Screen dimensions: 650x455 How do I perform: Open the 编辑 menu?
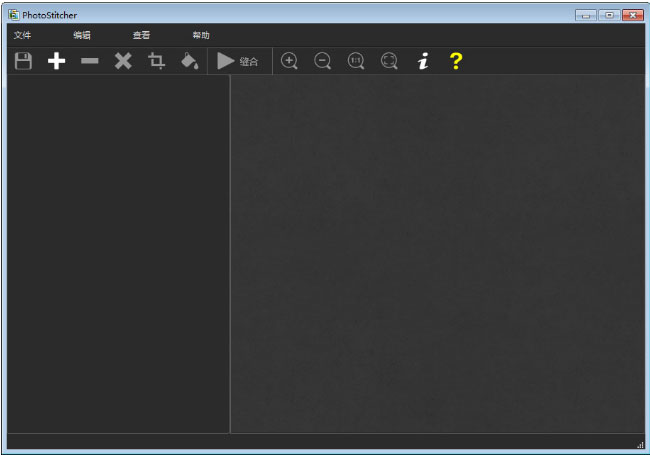(82, 35)
